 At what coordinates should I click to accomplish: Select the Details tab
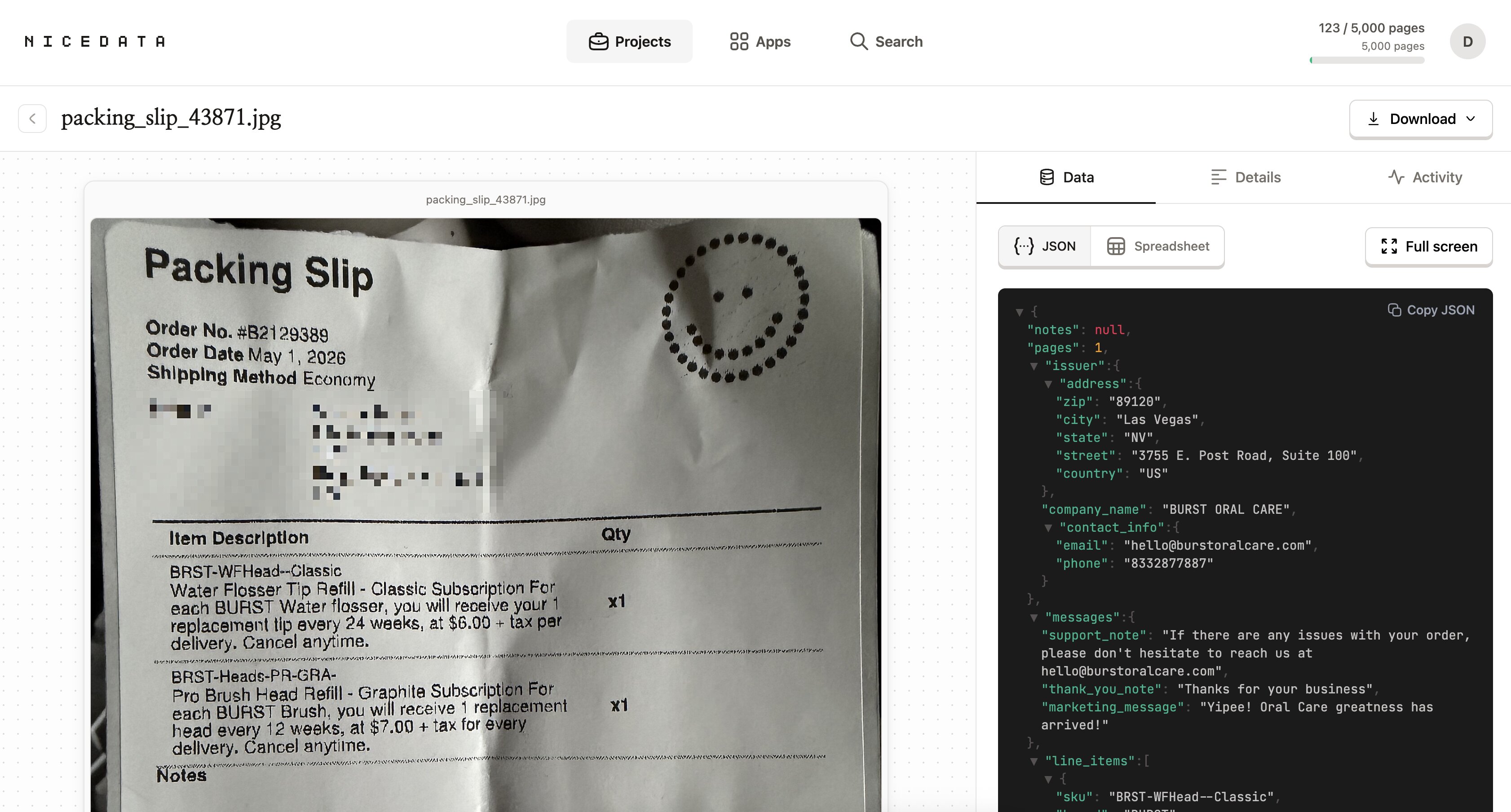tap(1245, 177)
